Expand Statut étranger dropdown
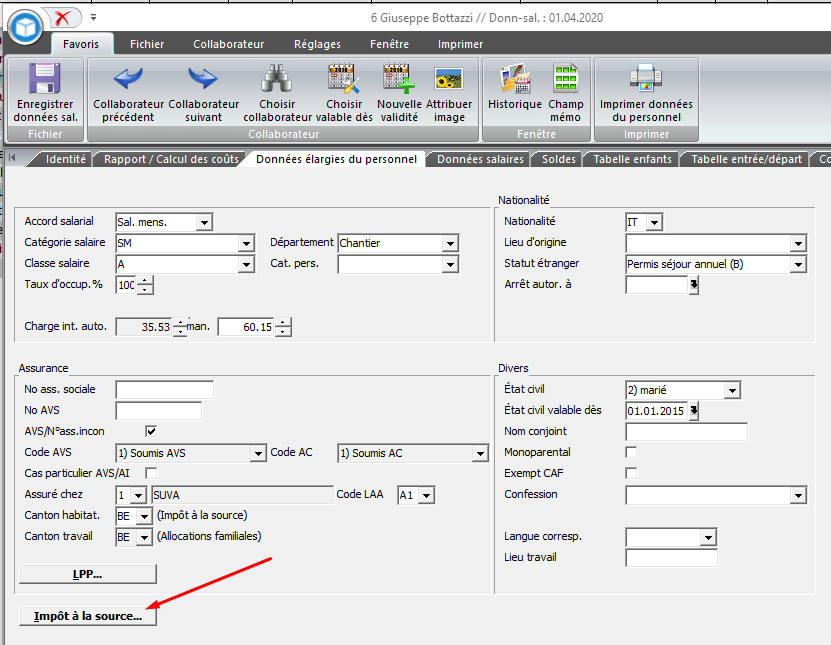The image size is (831, 645). tap(798, 264)
